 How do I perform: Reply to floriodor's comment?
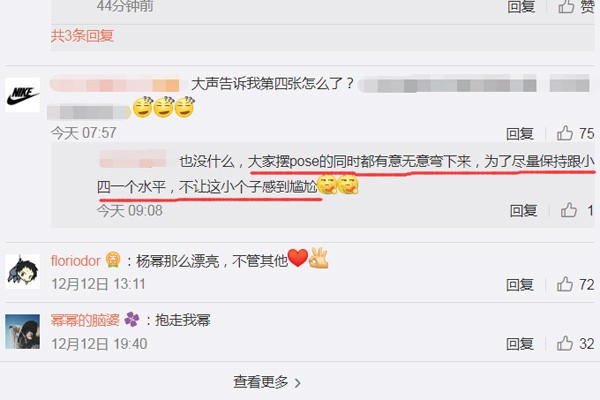click(520, 285)
